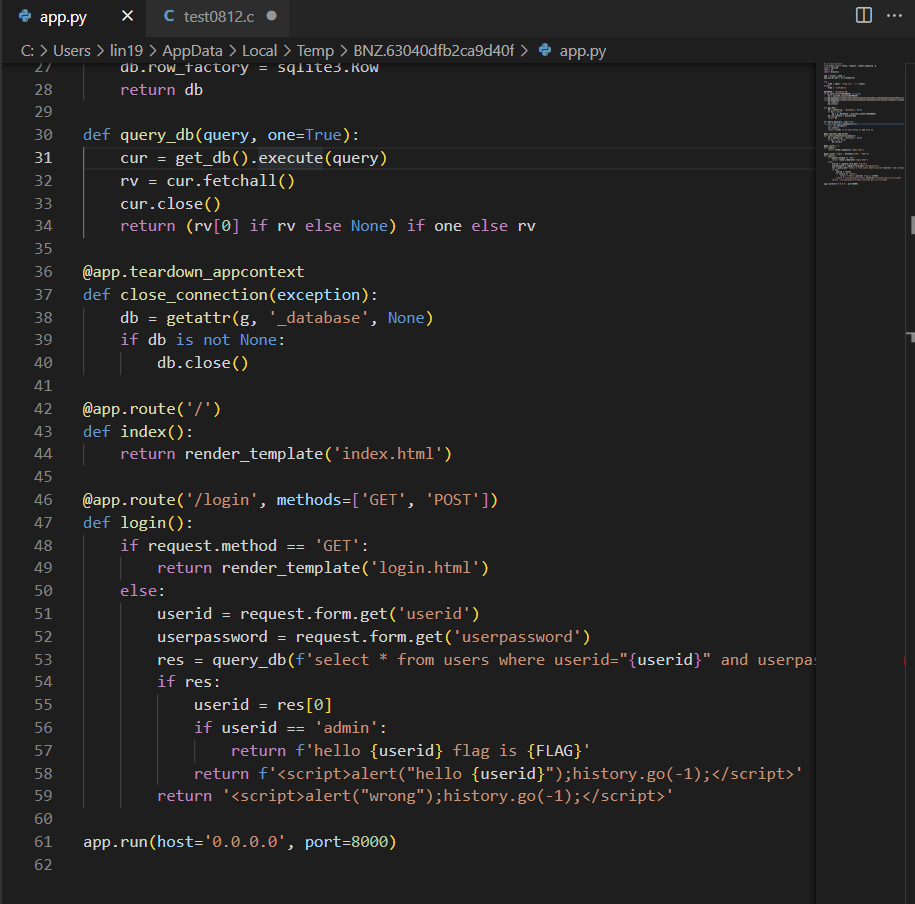915x904 pixels.
Task: Select breadcrumb file app.py
Action: pyautogui.click(x=582, y=51)
